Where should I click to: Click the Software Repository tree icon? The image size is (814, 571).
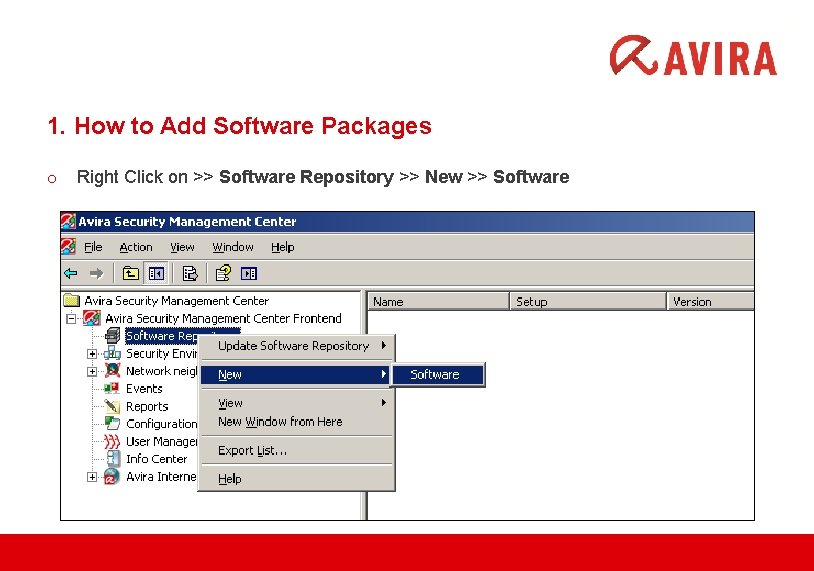112,336
